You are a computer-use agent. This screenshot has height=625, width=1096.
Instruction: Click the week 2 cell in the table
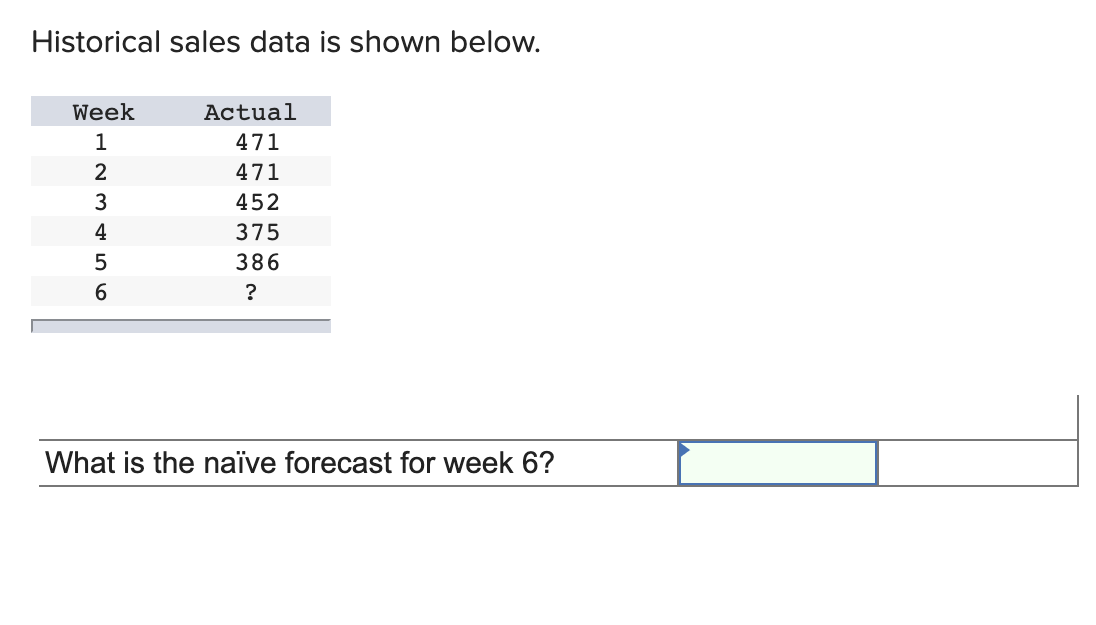click(x=101, y=171)
